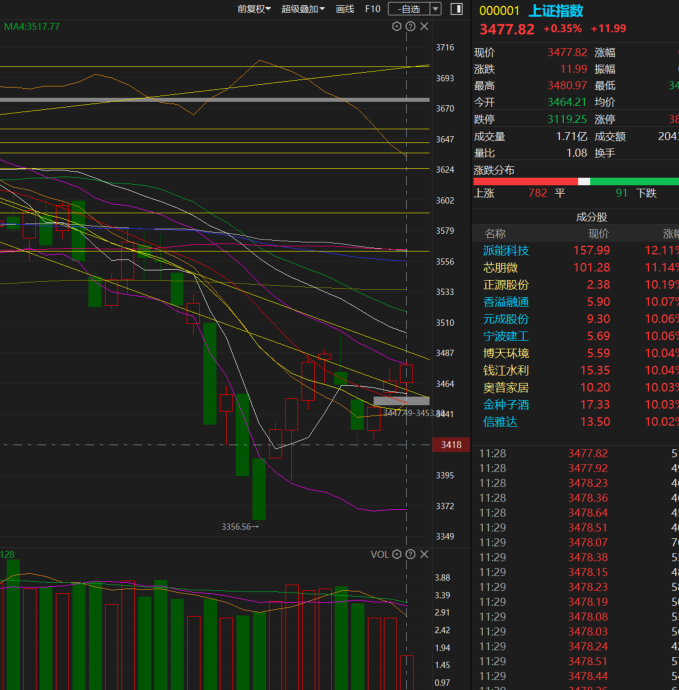This screenshot has width=679, height=690.
Task: Close the VOL indicator panel
Action: click(424, 554)
